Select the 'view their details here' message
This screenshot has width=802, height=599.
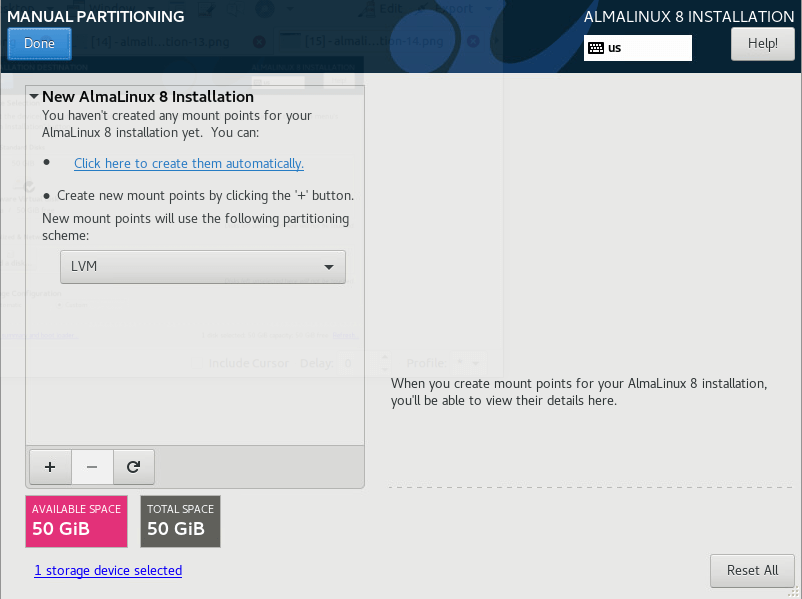578,392
